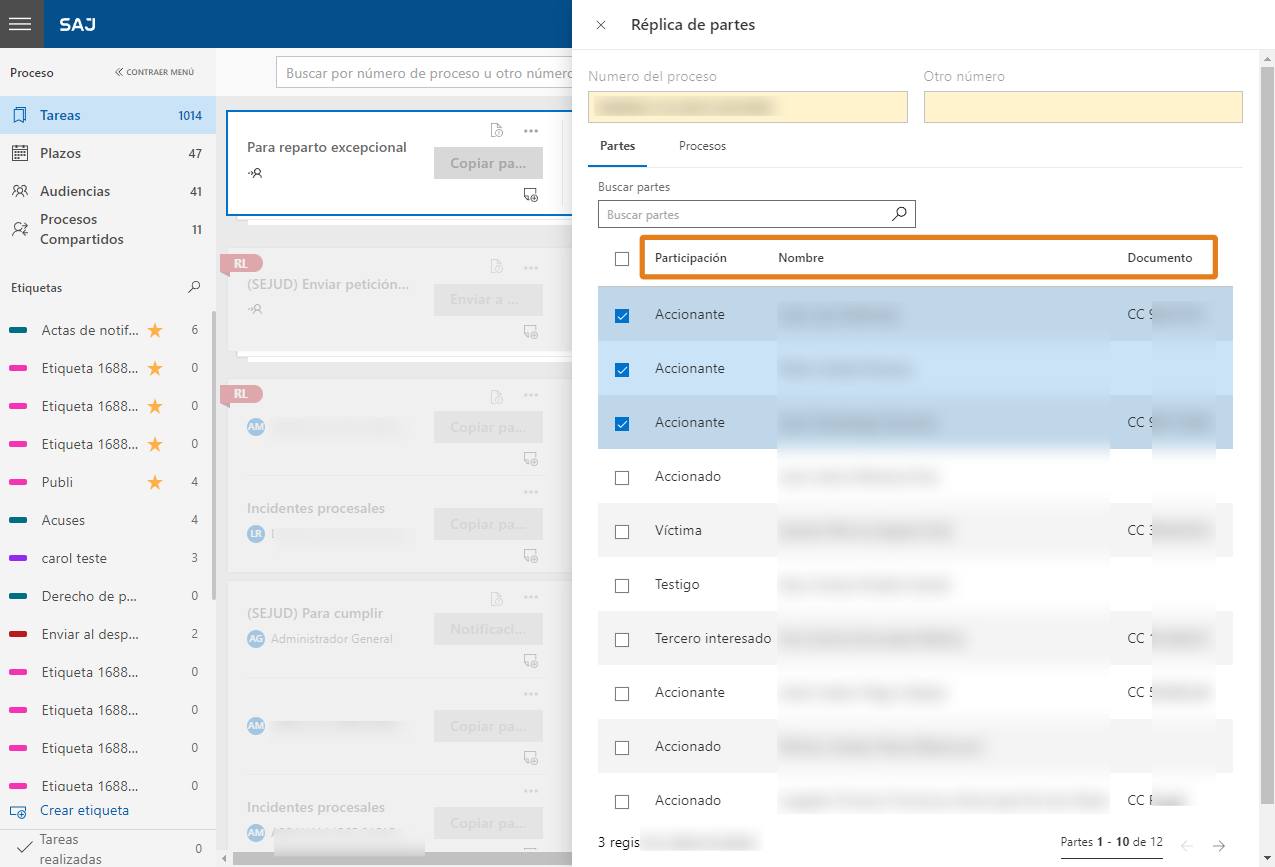Unstar the Publi tag

click(155, 482)
